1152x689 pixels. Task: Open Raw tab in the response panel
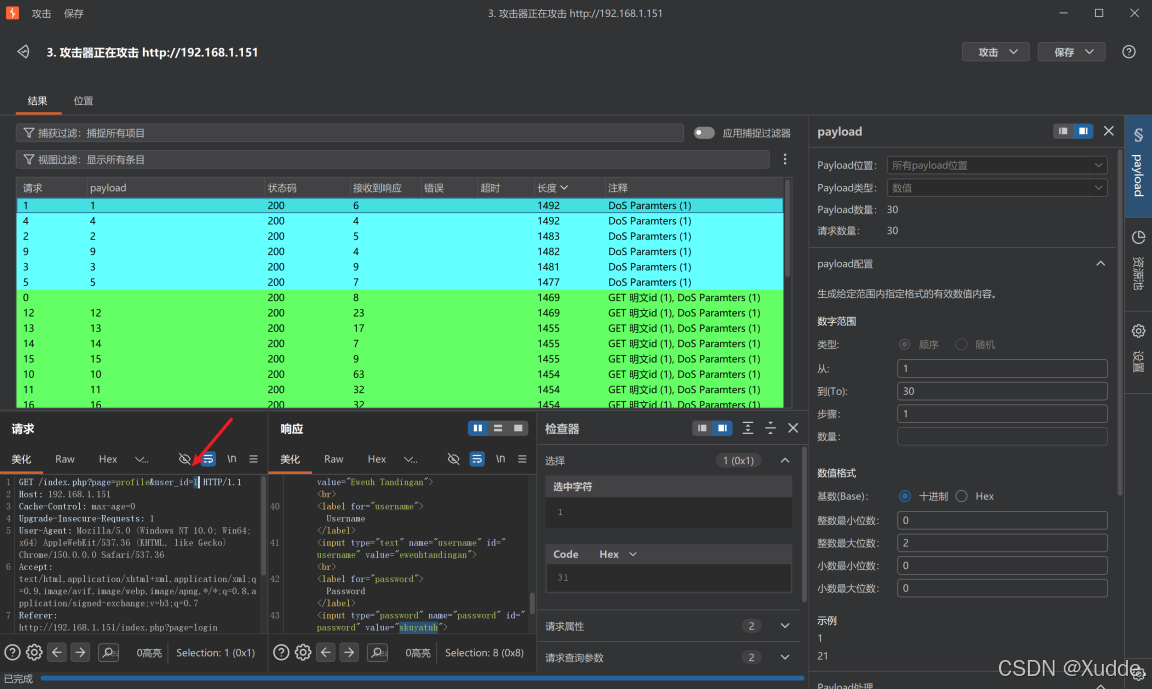click(334, 459)
